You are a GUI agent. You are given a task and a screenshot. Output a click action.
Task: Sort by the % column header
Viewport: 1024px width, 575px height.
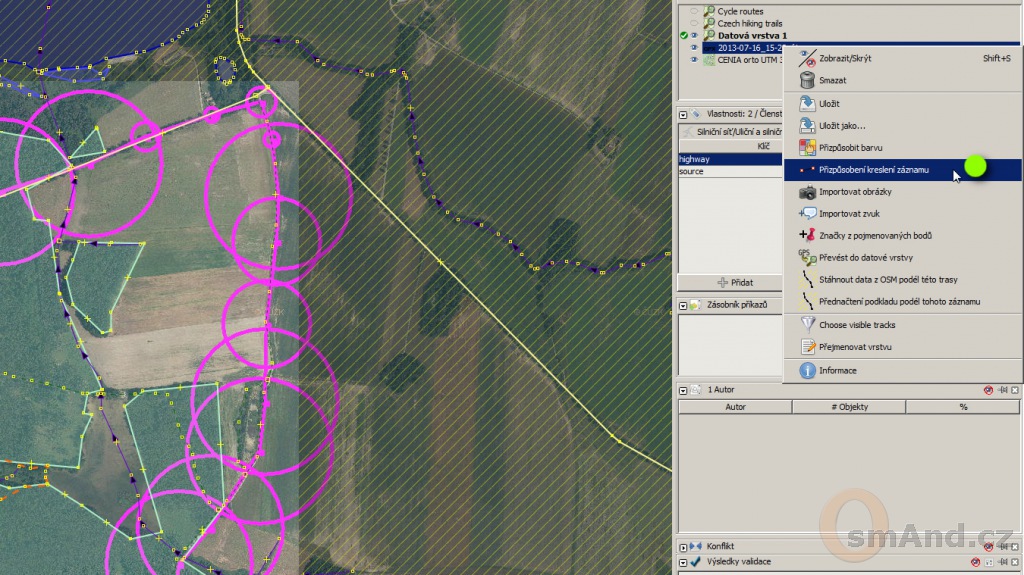(x=963, y=407)
